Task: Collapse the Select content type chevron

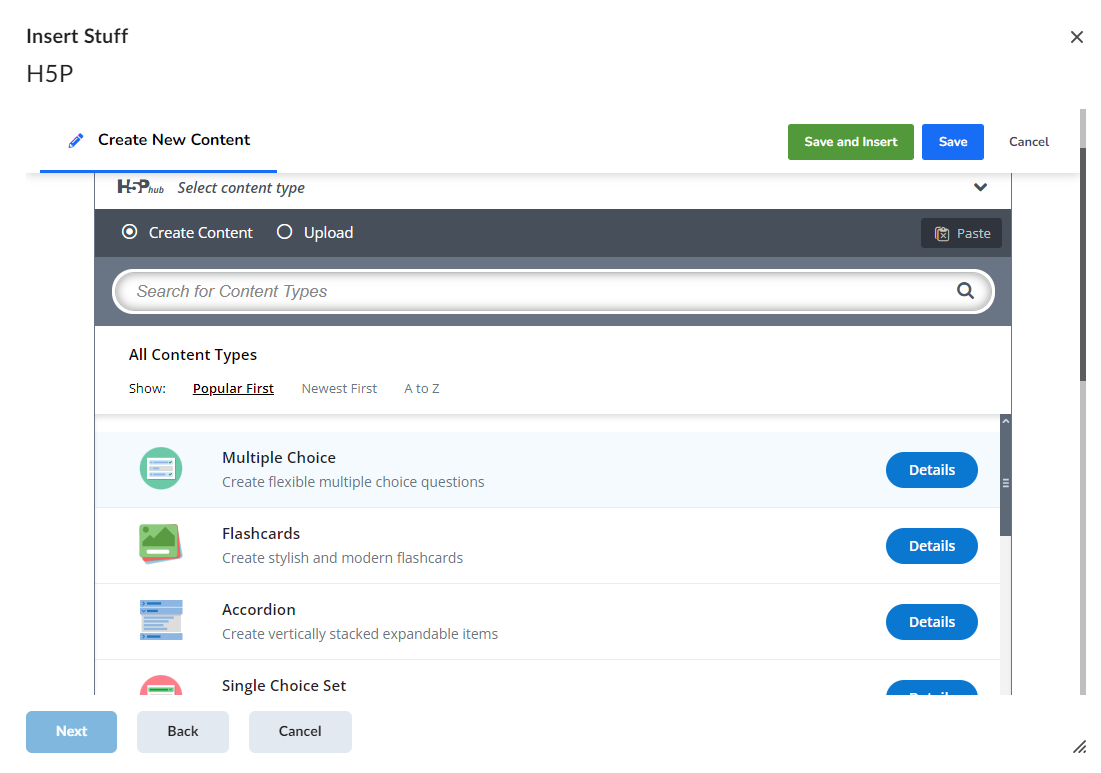Action: pos(980,187)
